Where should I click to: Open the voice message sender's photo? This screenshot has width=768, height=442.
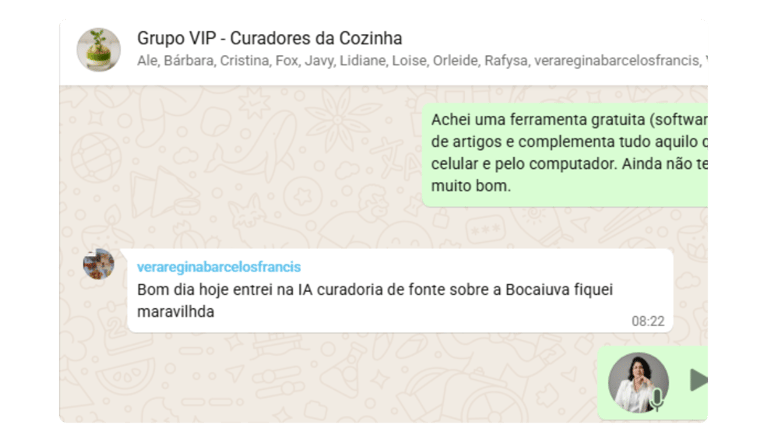coord(638,382)
